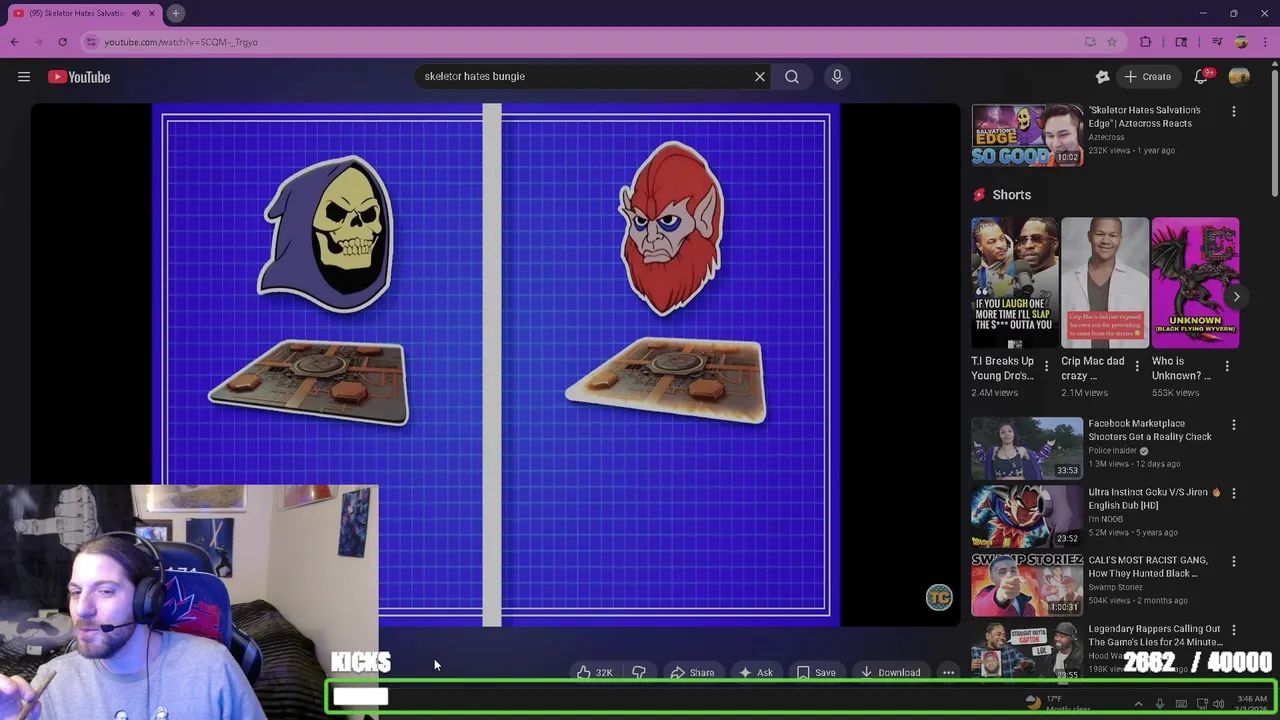
Task: Open the Chrome profile avatar
Action: 1241,42
